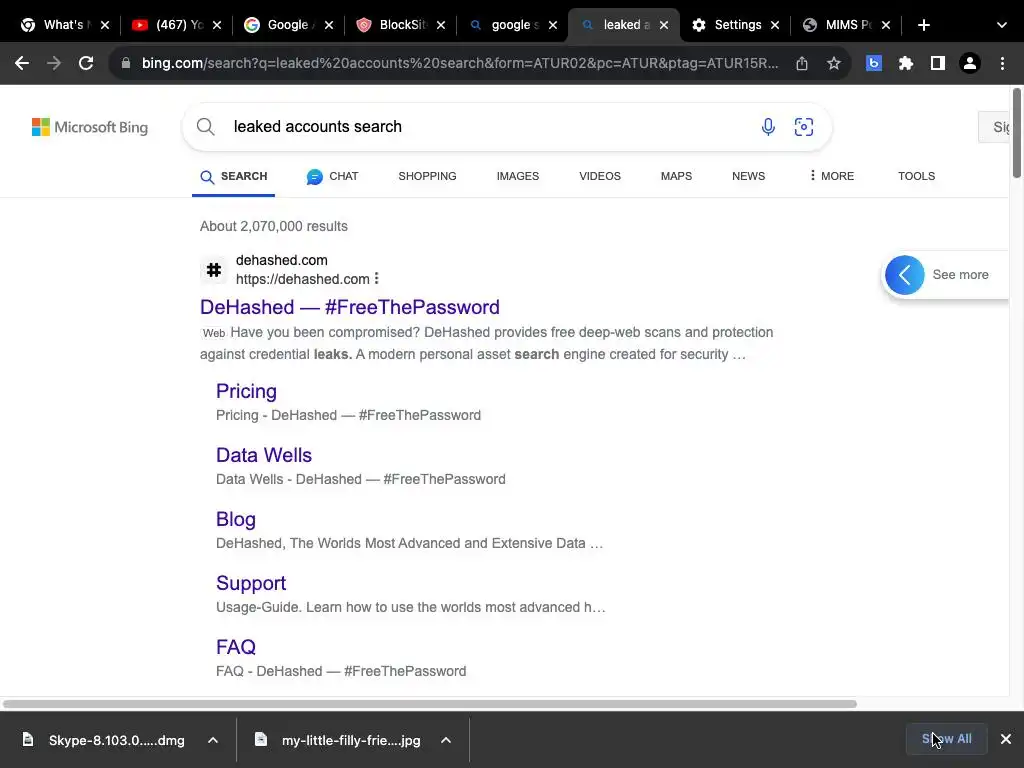This screenshot has height=768, width=1024.
Task: Open the Blog sublink
Action: [x=236, y=519]
